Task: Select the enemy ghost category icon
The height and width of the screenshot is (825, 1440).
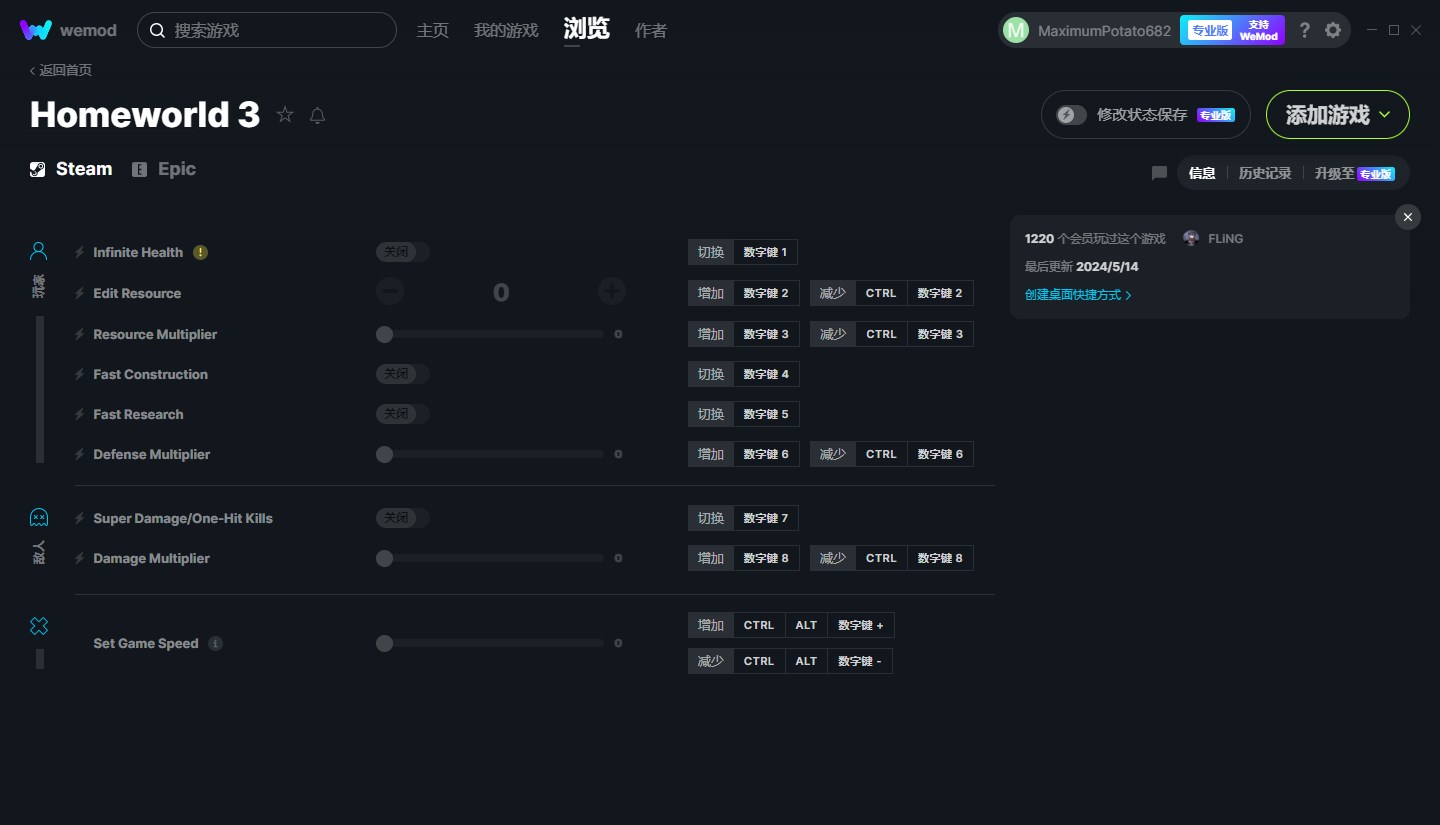Action: coord(38,517)
